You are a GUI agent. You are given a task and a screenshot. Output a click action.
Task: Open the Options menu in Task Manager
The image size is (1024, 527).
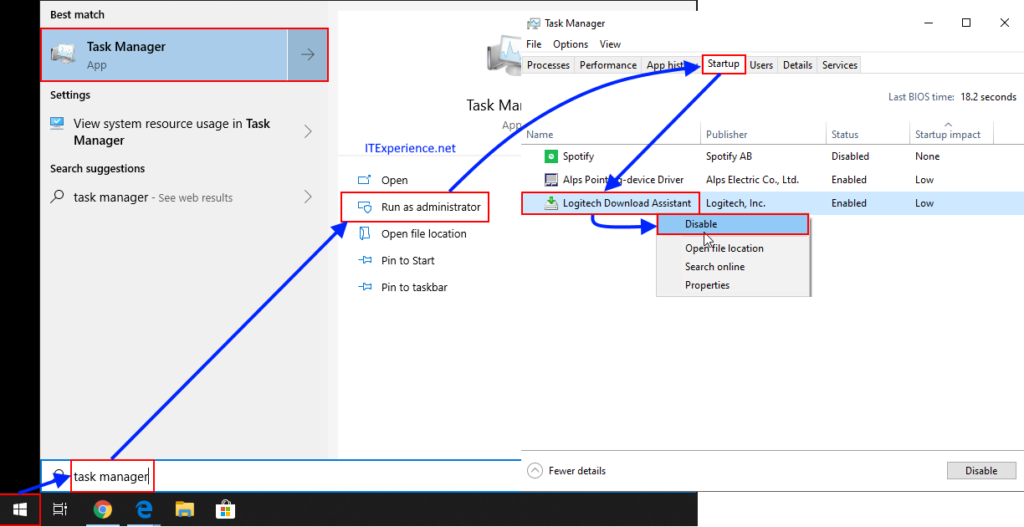570,44
